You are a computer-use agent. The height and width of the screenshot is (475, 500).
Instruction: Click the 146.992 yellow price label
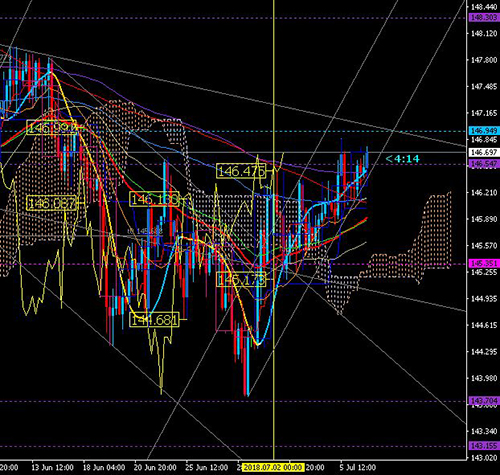click(x=52, y=127)
